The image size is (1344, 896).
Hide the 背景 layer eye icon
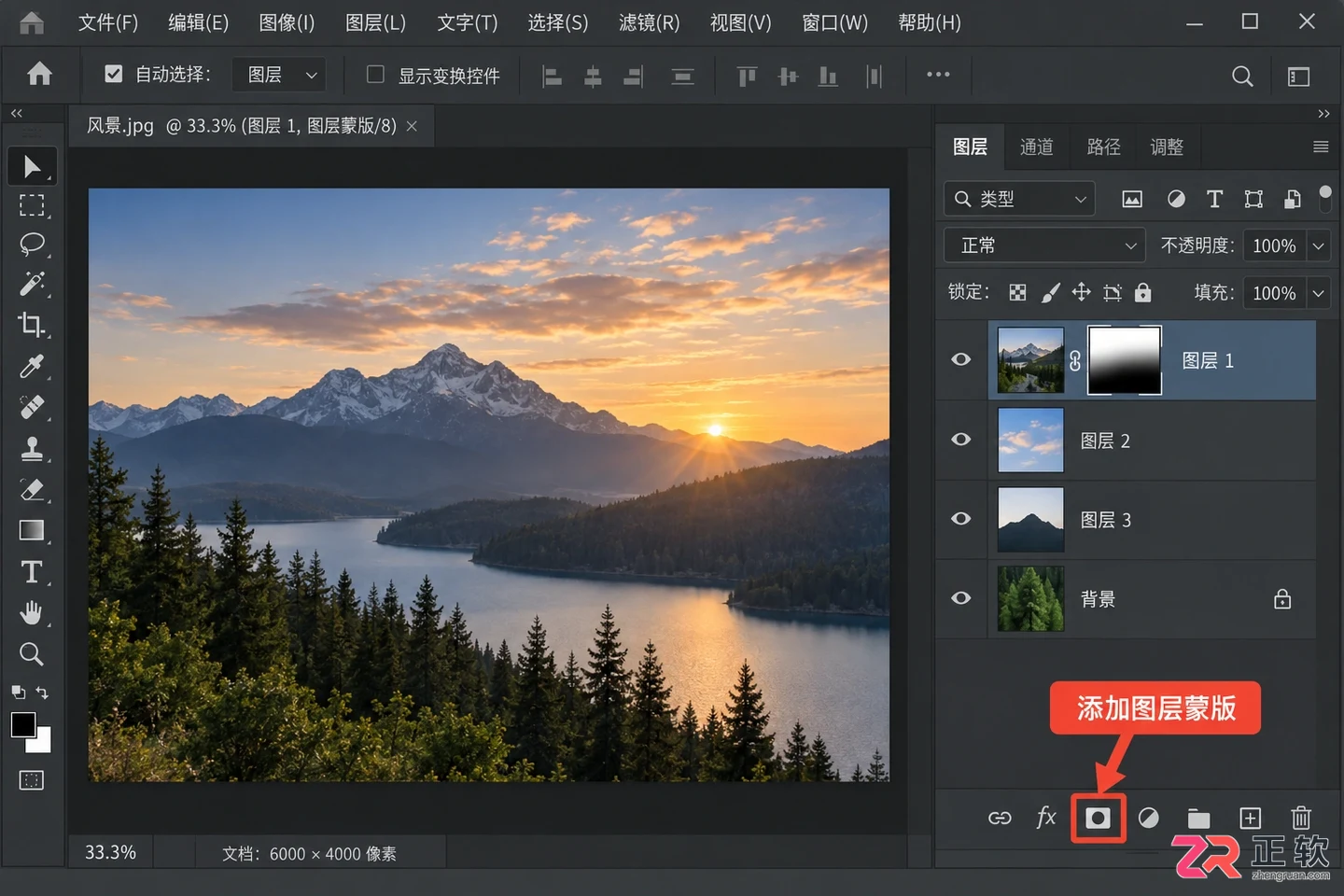(x=961, y=598)
